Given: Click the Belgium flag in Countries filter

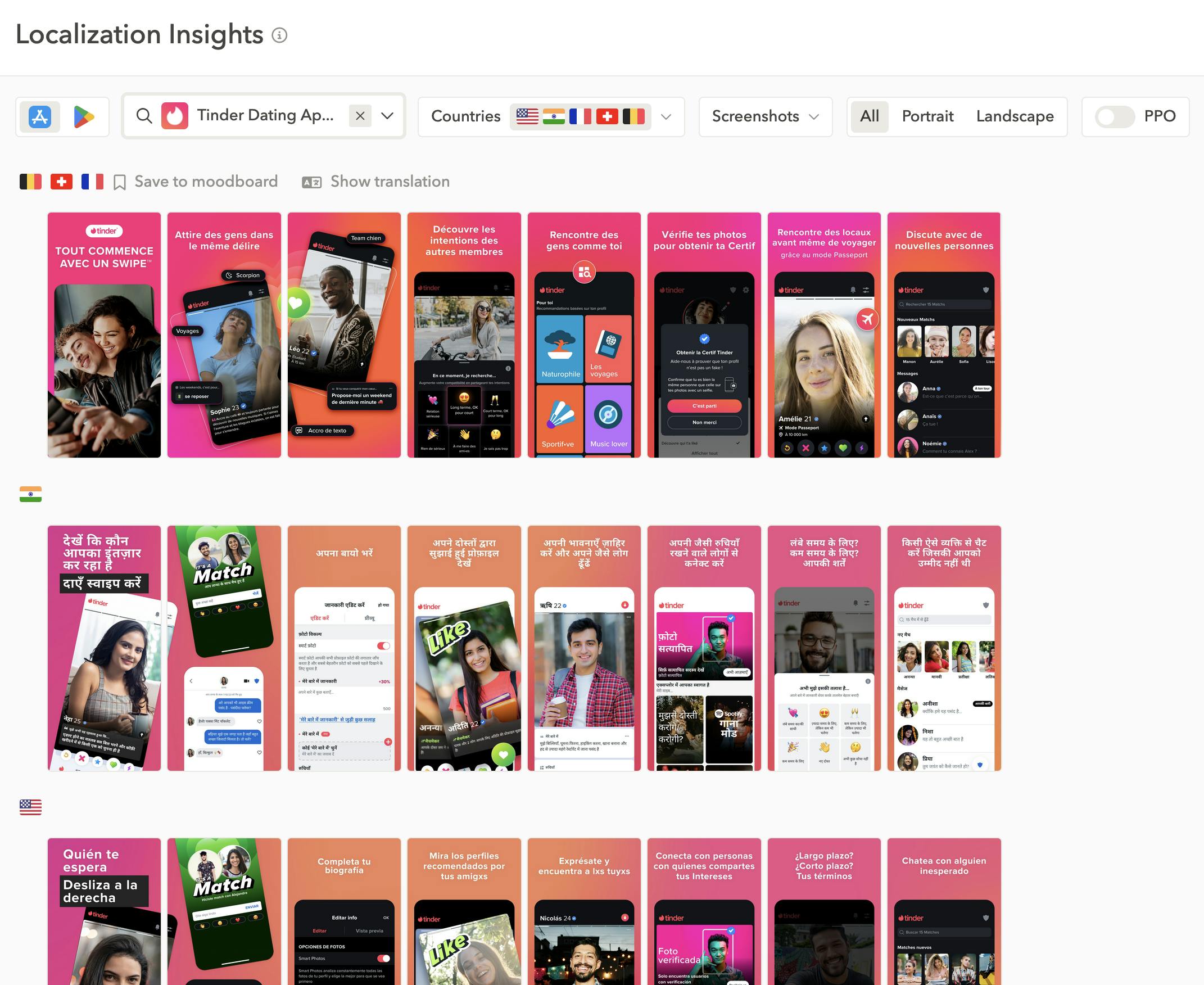Looking at the screenshot, I should tap(633, 116).
